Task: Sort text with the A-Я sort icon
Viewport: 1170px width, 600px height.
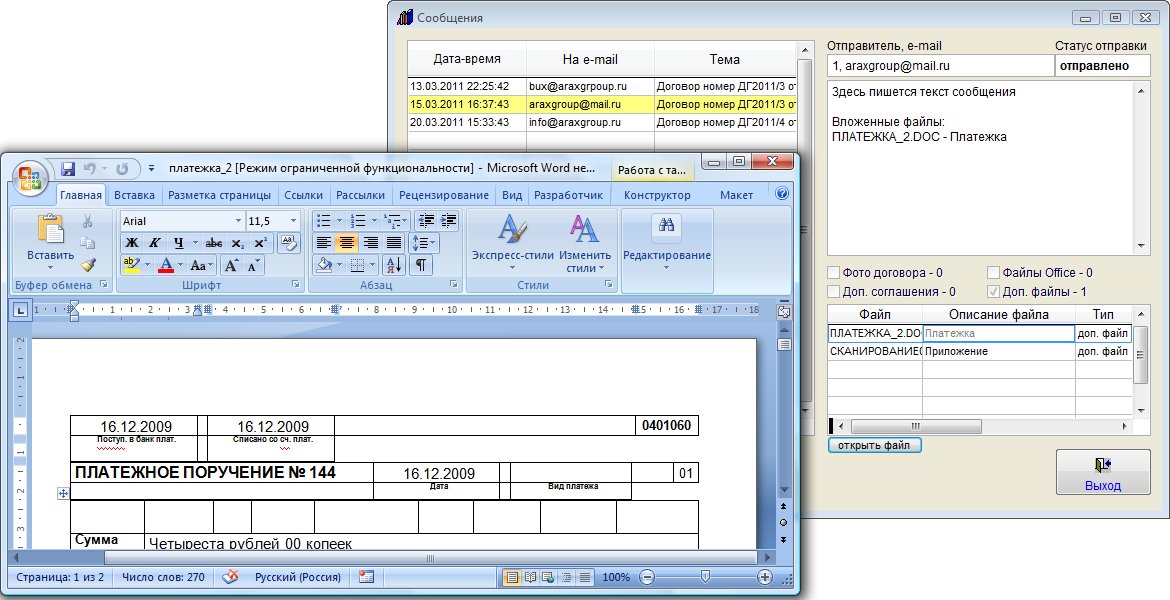Action: pos(393,265)
